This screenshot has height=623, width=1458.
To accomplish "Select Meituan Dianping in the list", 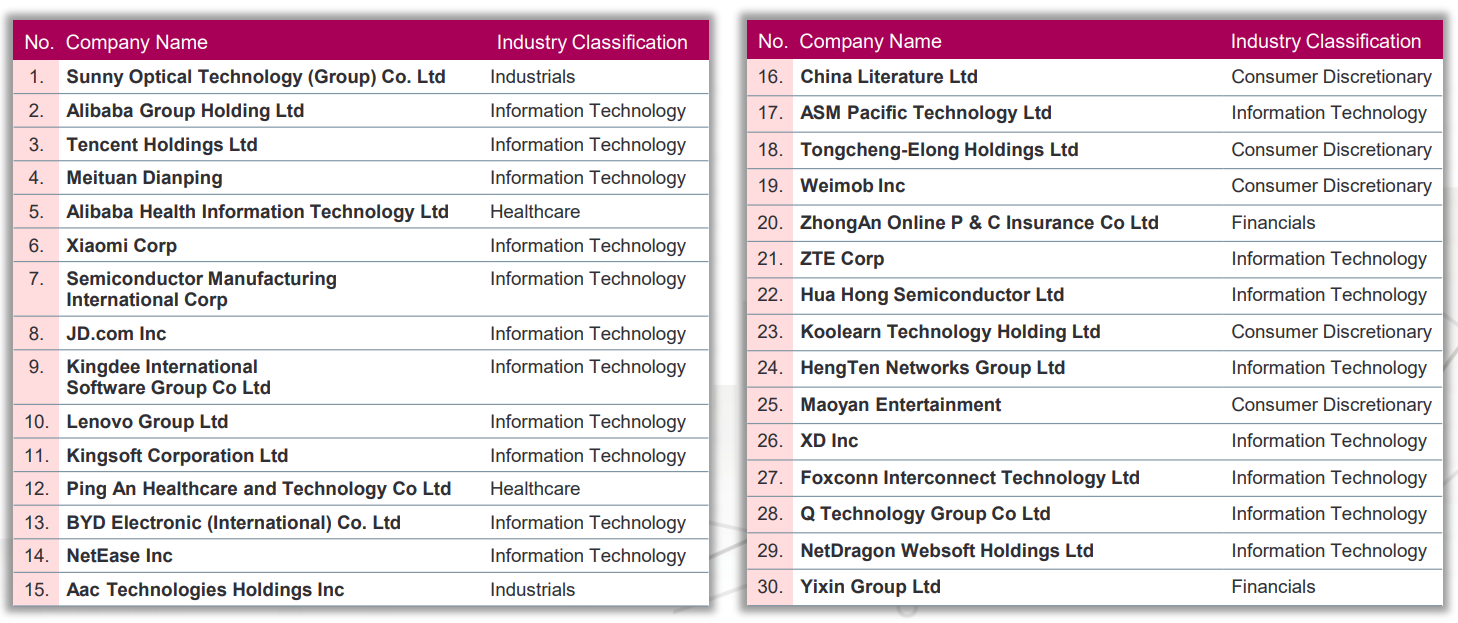I will [144, 178].
